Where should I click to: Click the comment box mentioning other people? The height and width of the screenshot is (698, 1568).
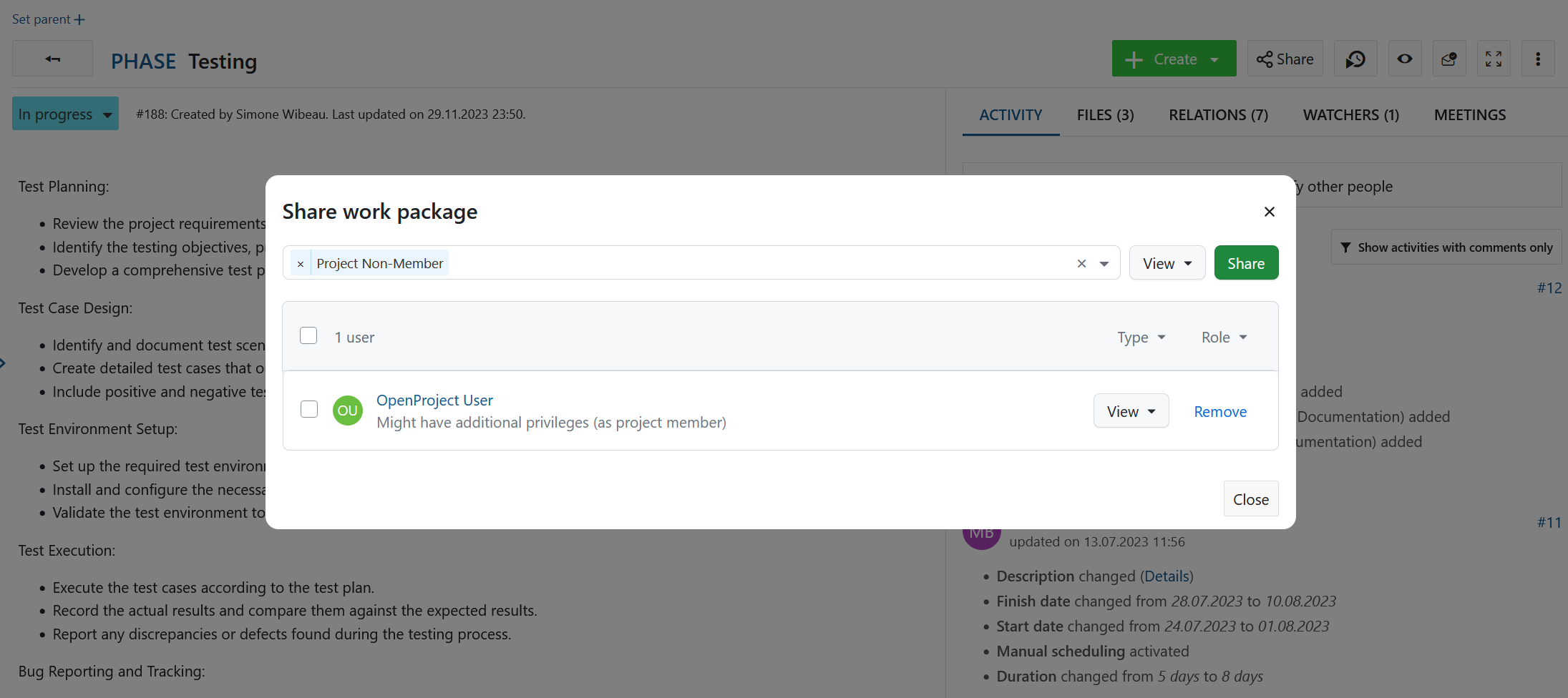(1262, 186)
